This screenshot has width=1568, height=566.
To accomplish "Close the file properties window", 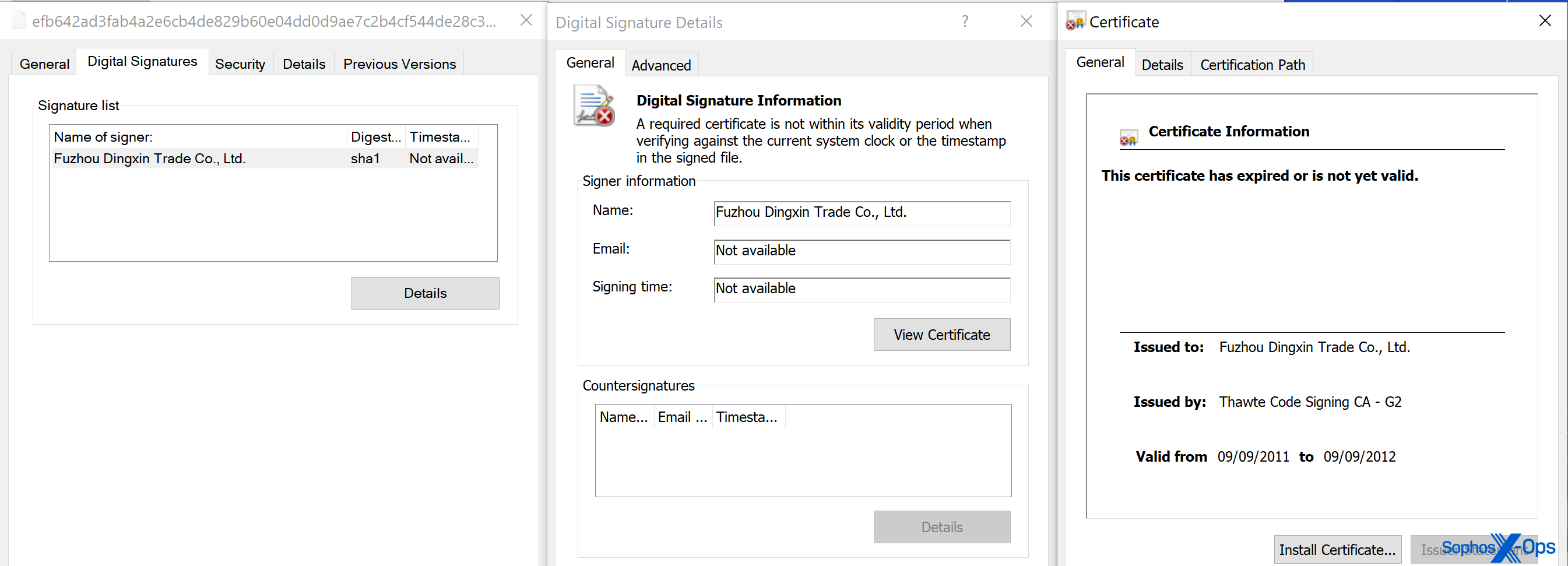I will 526,20.
